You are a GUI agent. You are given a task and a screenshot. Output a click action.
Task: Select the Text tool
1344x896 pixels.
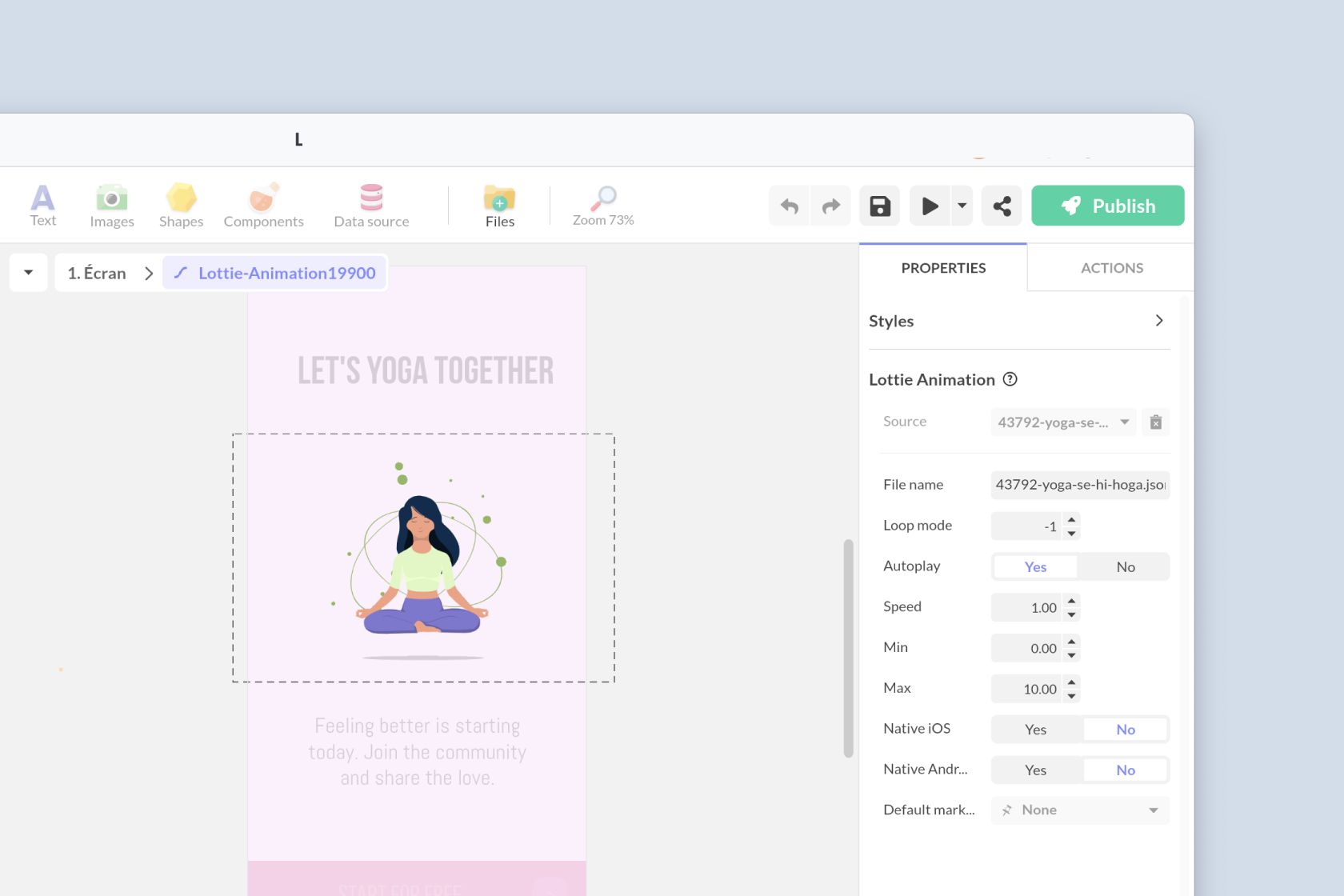point(42,205)
